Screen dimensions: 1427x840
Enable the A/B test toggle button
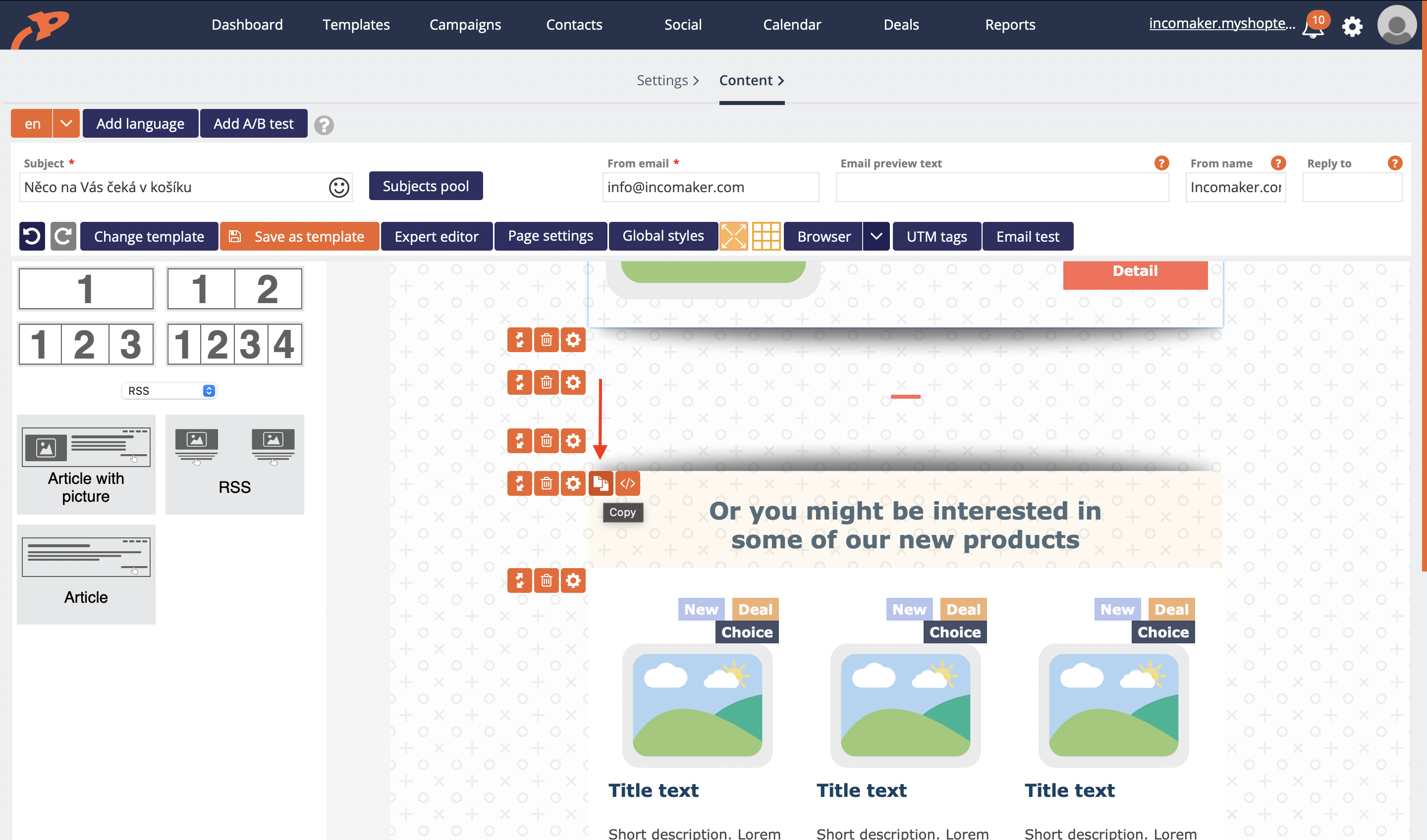click(253, 124)
